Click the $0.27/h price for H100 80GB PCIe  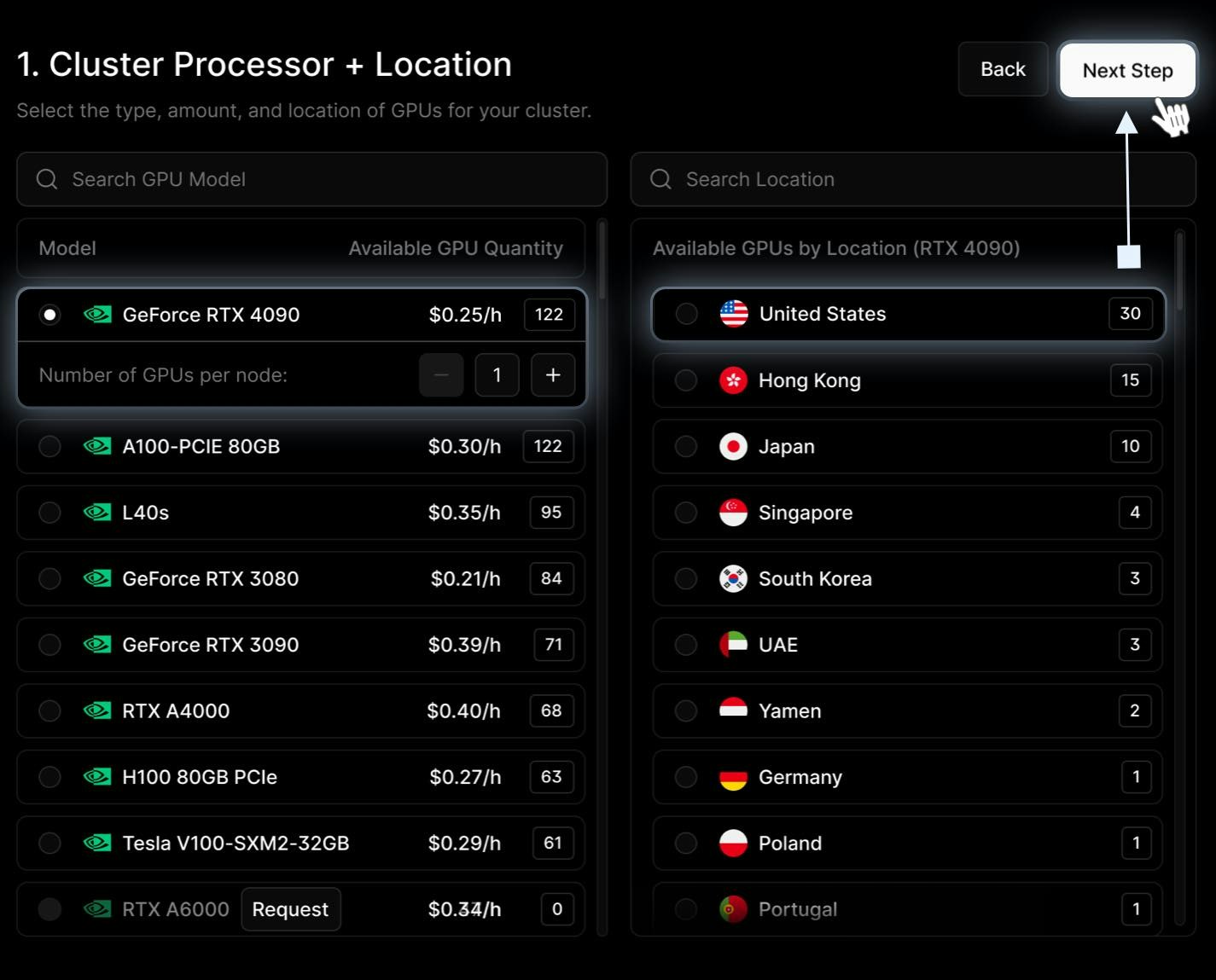(x=465, y=777)
